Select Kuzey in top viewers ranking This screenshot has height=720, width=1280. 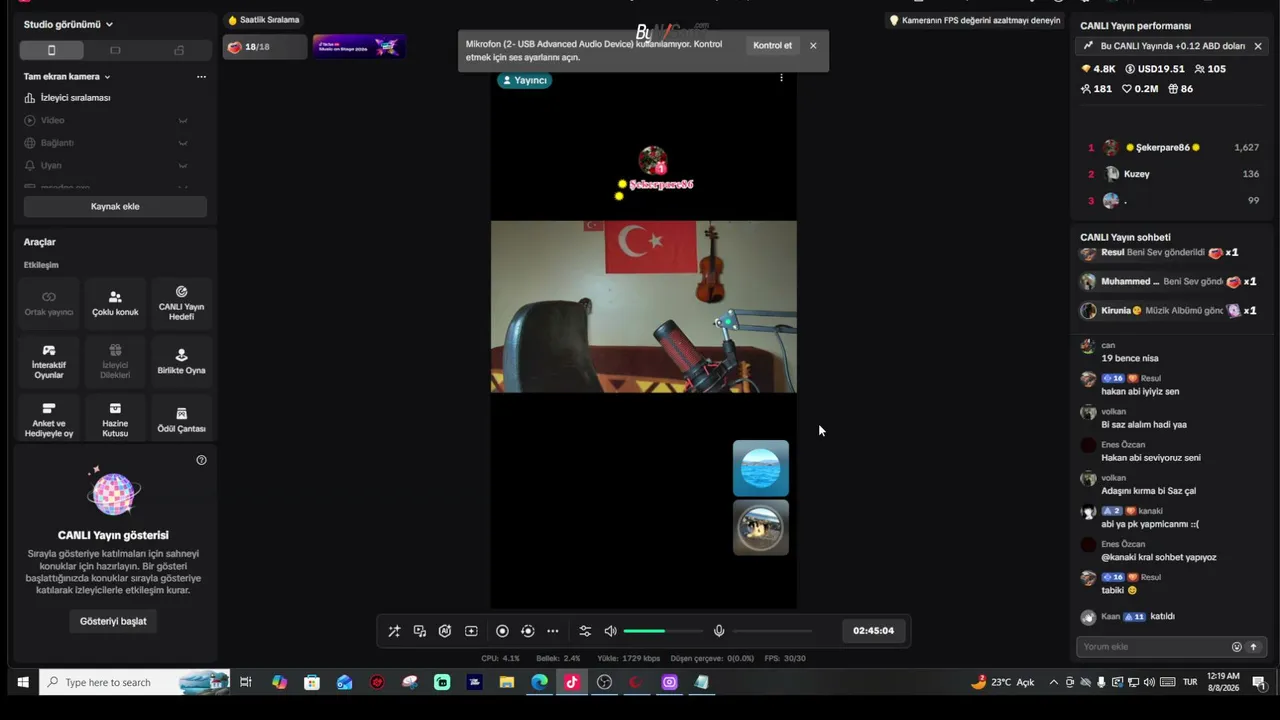(x=1173, y=174)
